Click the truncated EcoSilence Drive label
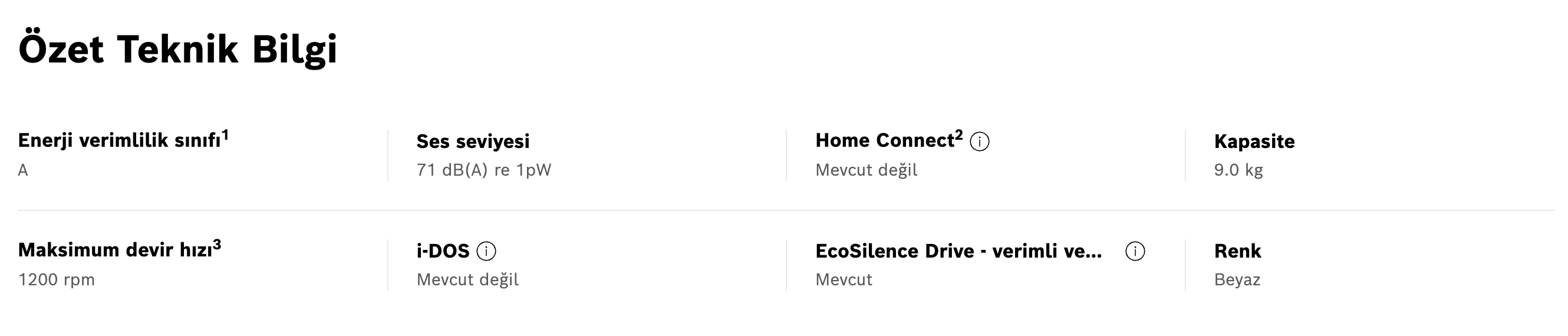 click(958, 251)
